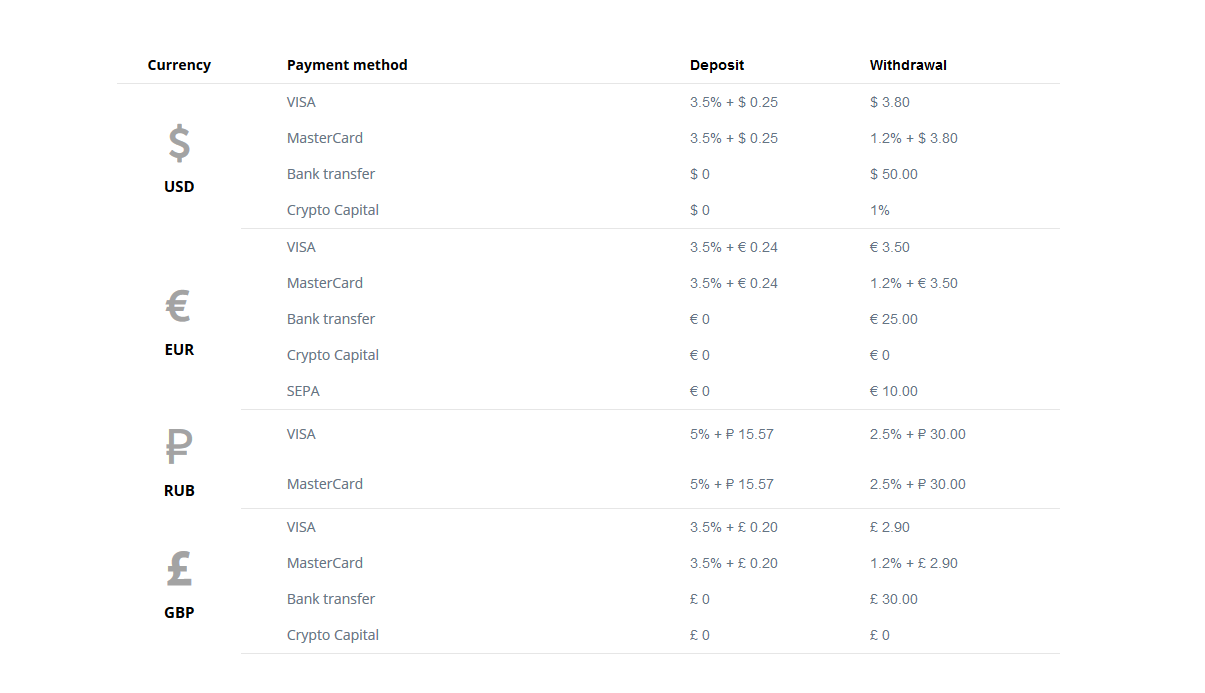Image resolution: width=1205 pixels, height=693 pixels.
Task: Click the USD VISA withdrawal fee $ 3.80
Action: click(890, 102)
